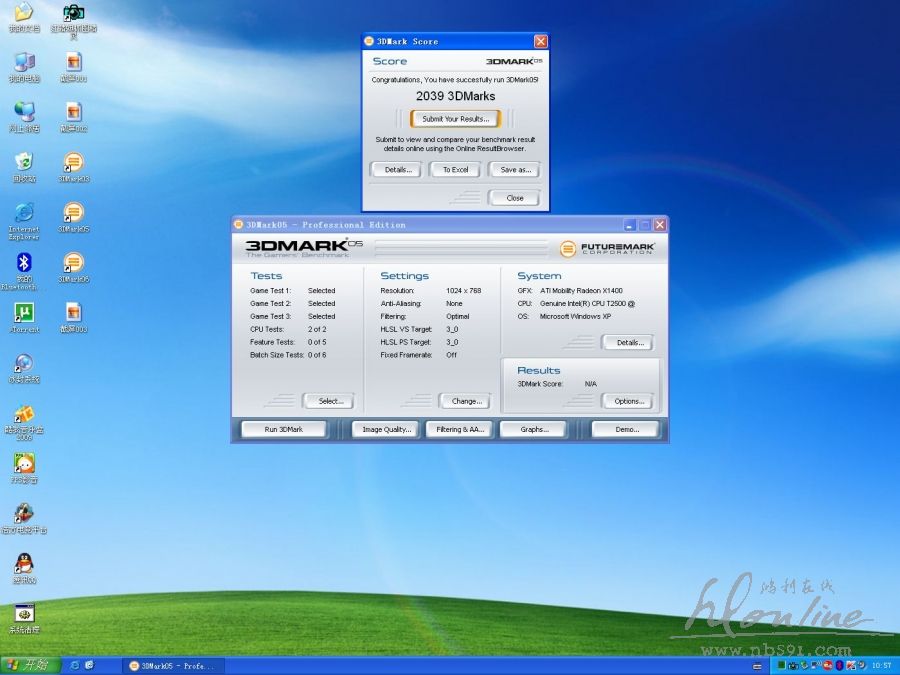
Task: Click Submit Your Results button
Action: pyautogui.click(x=455, y=119)
